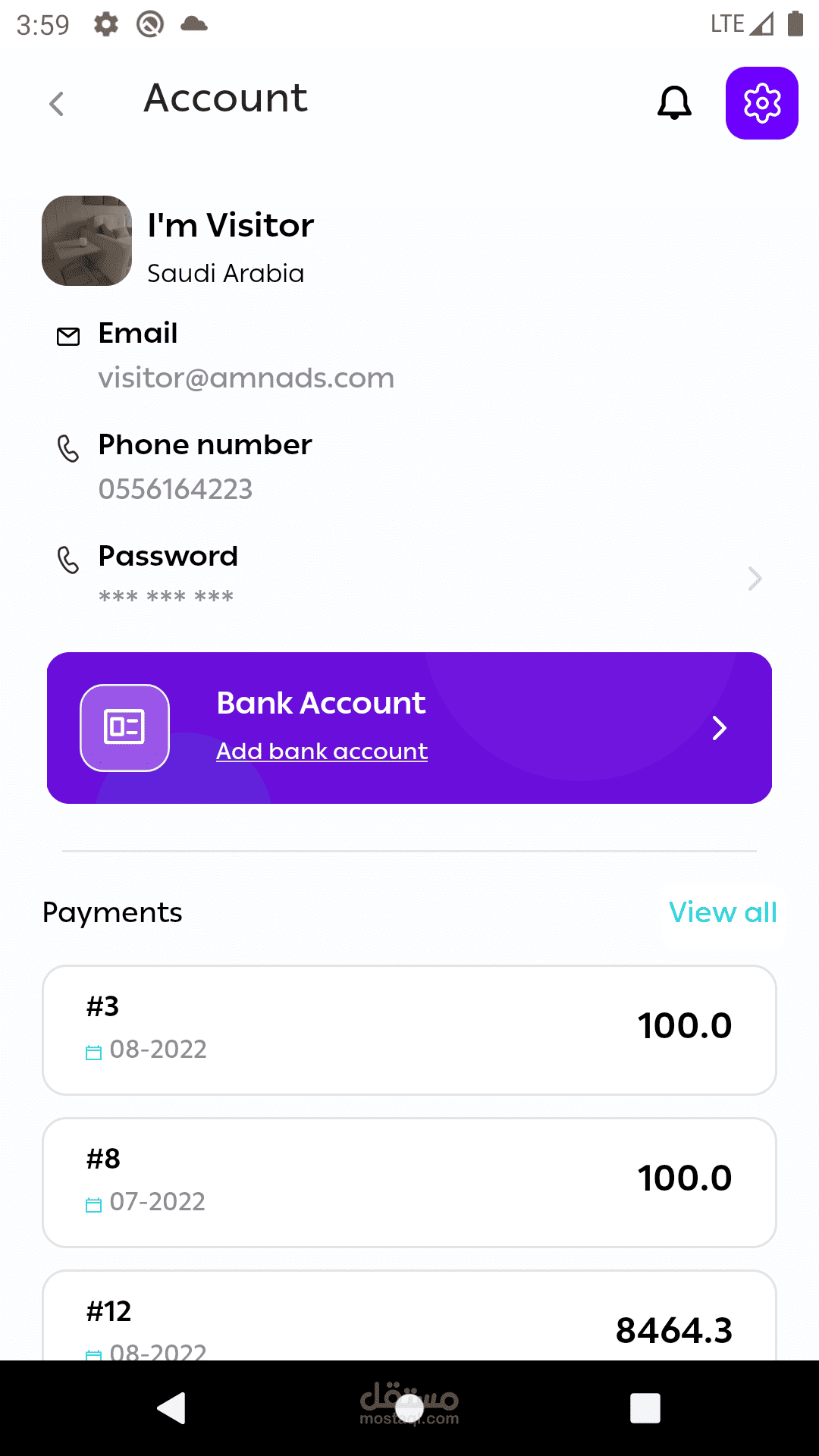Select the visitor@amnads.com email field
The width and height of the screenshot is (819, 1456).
pos(246,378)
